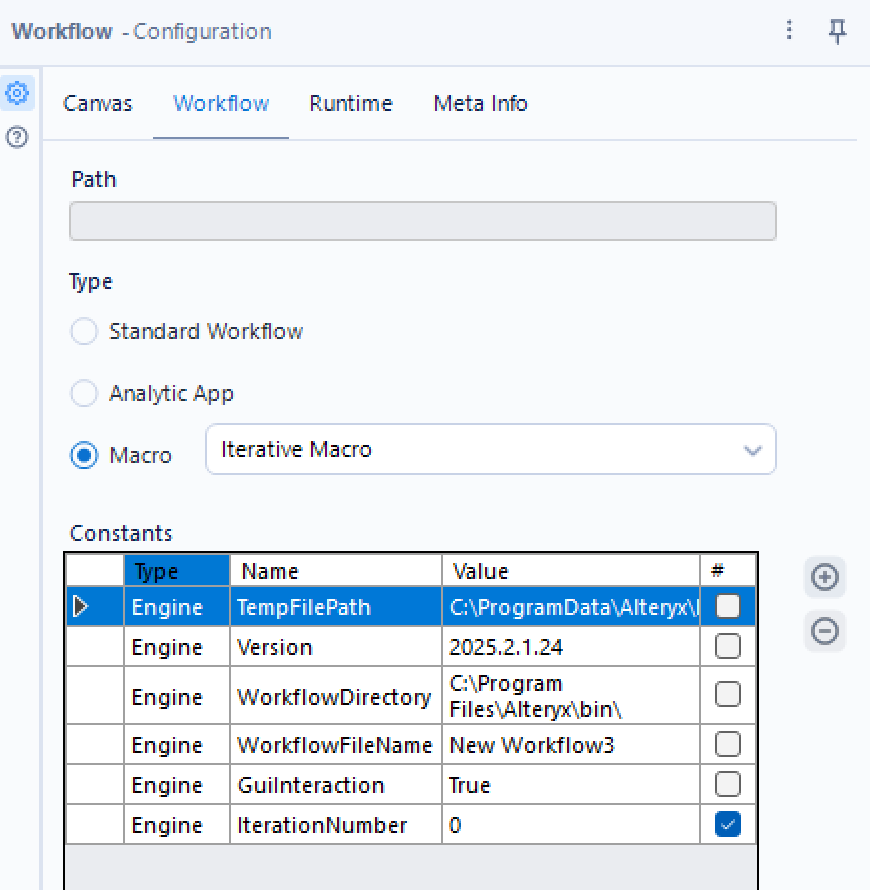Select the TempFilePath row arrow indicator

click(x=81, y=606)
